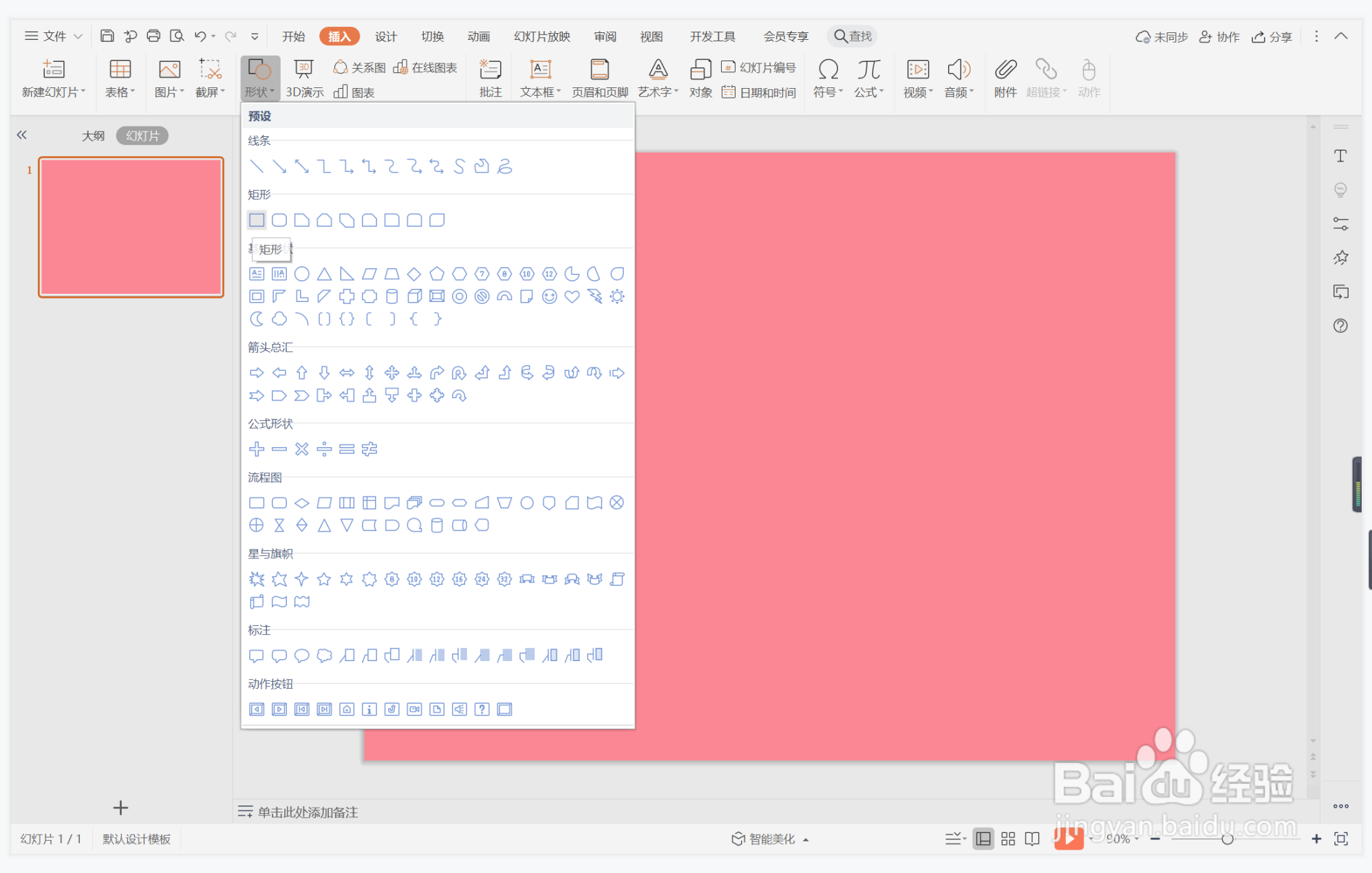Open the 文件 menu
This screenshot has width=1372, height=873.
pyautogui.click(x=53, y=36)
